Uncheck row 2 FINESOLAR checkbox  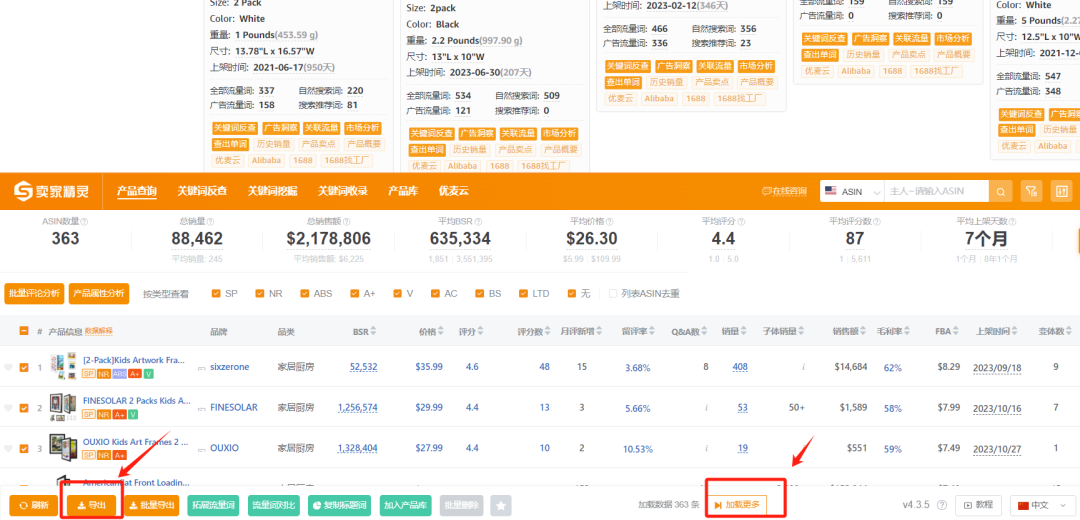coord(24,408)
